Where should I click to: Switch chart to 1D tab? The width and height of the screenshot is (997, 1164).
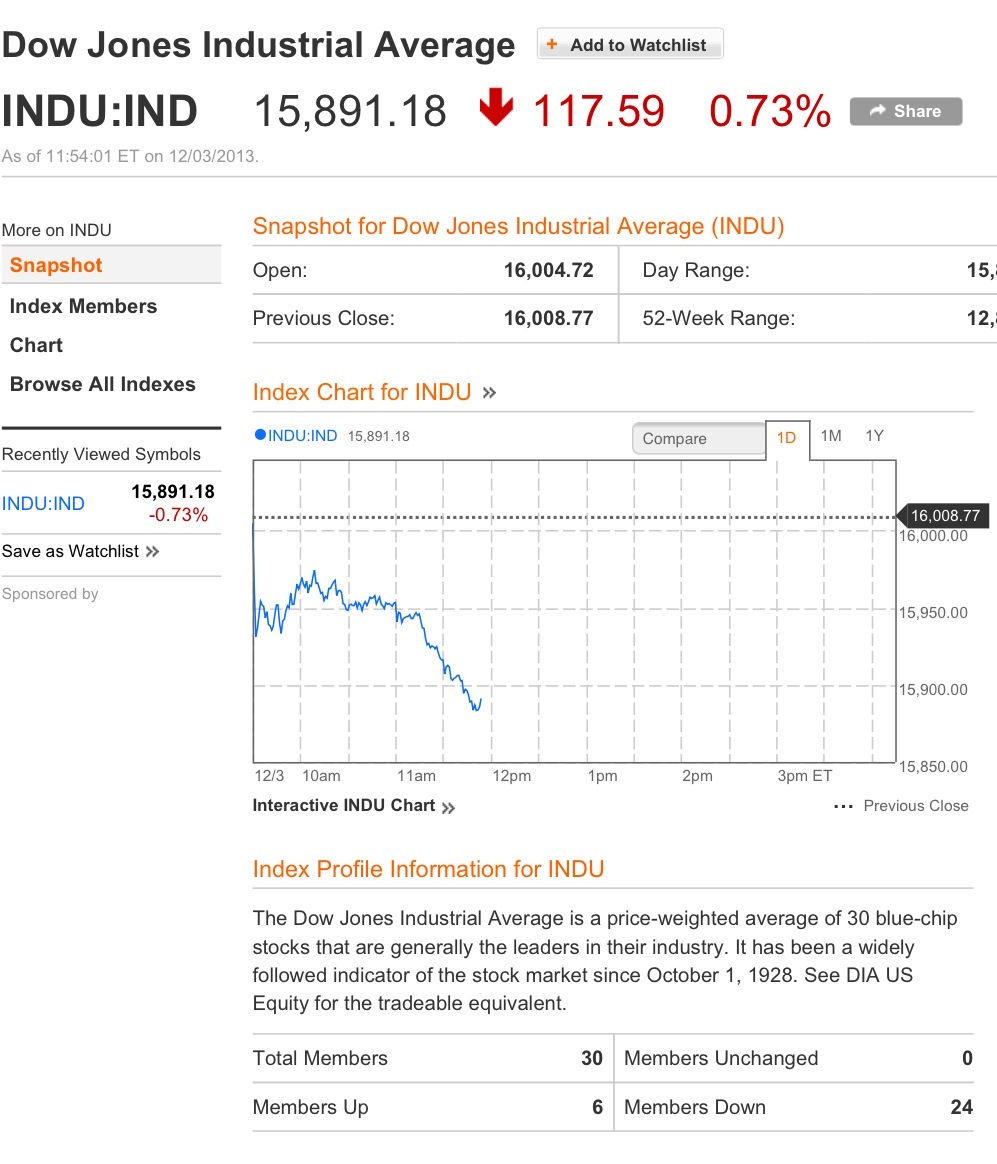point(787,438)
